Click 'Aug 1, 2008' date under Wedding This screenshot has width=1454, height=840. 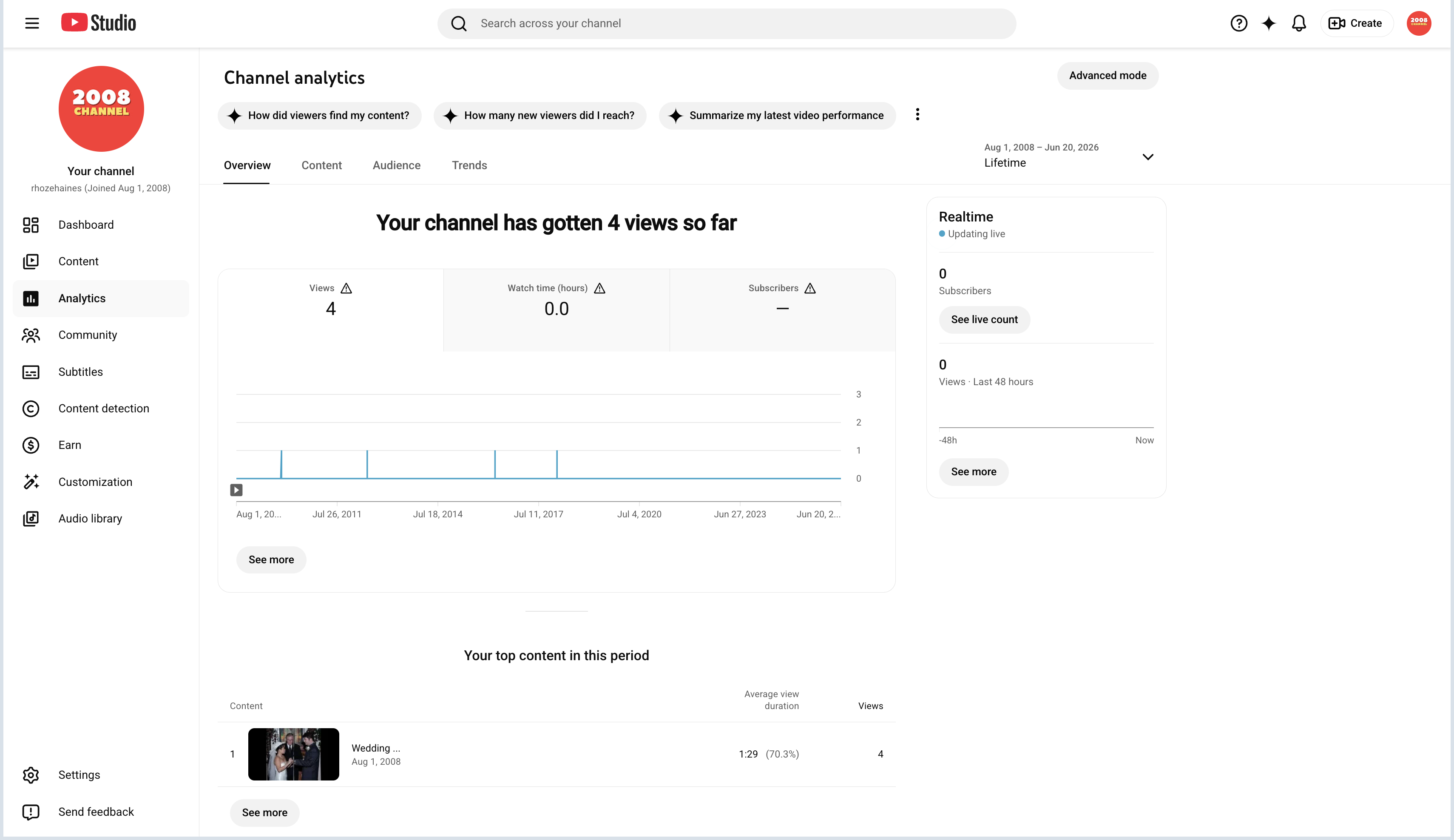tap(376, 761)
